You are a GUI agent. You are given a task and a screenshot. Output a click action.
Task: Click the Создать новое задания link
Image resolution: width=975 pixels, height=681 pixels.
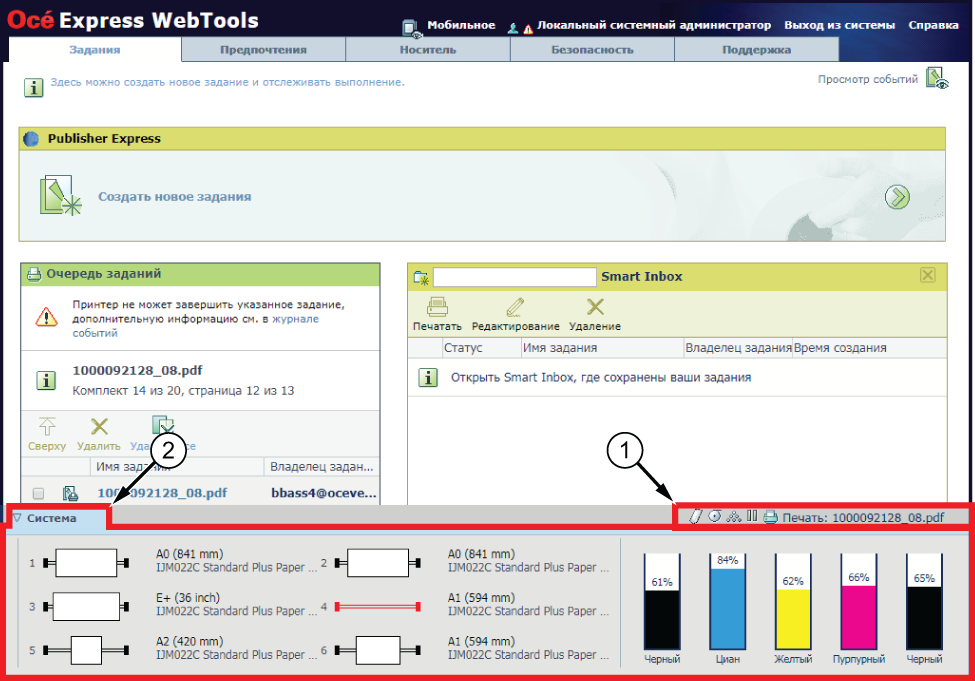175,197
